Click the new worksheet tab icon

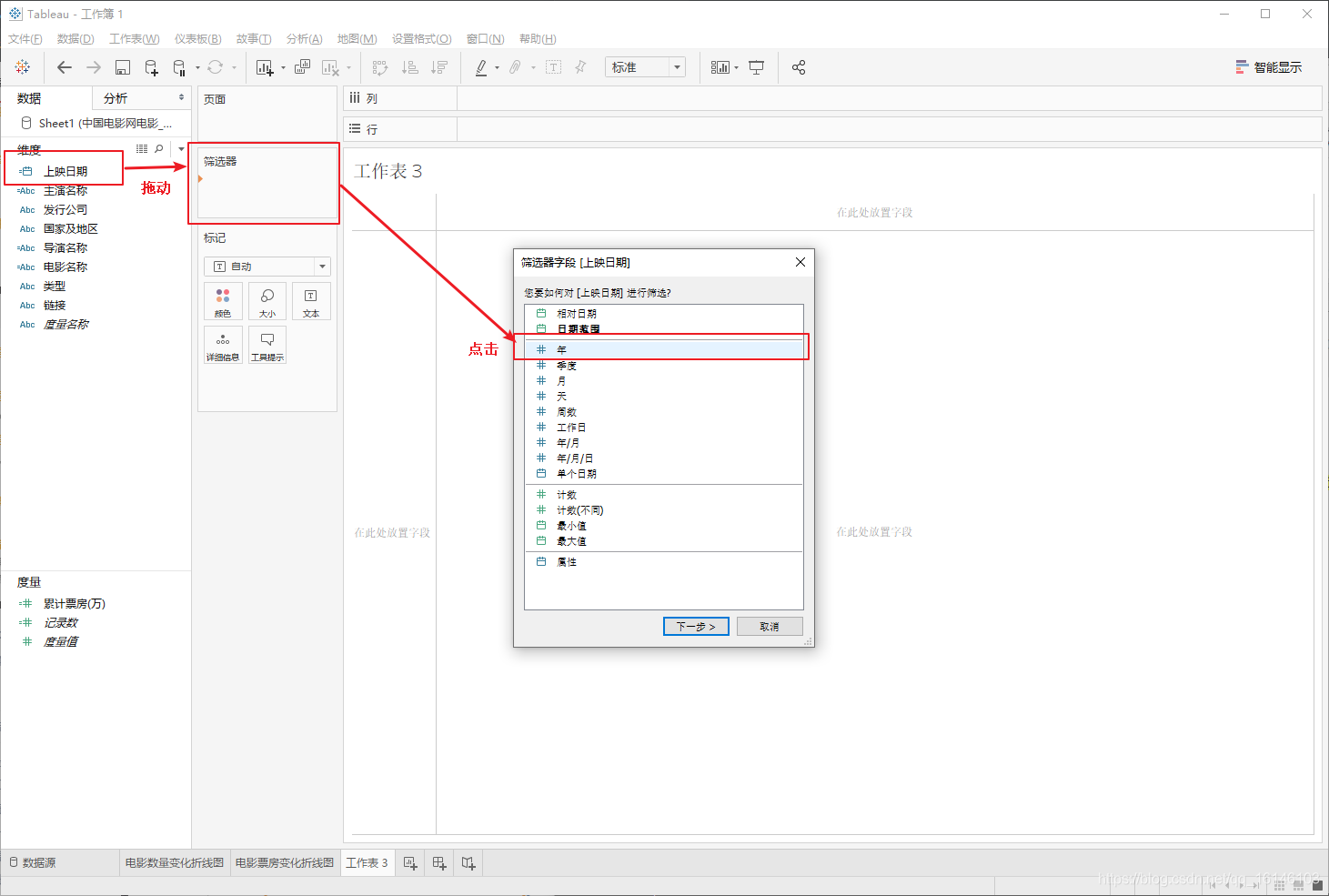point(410,862)
